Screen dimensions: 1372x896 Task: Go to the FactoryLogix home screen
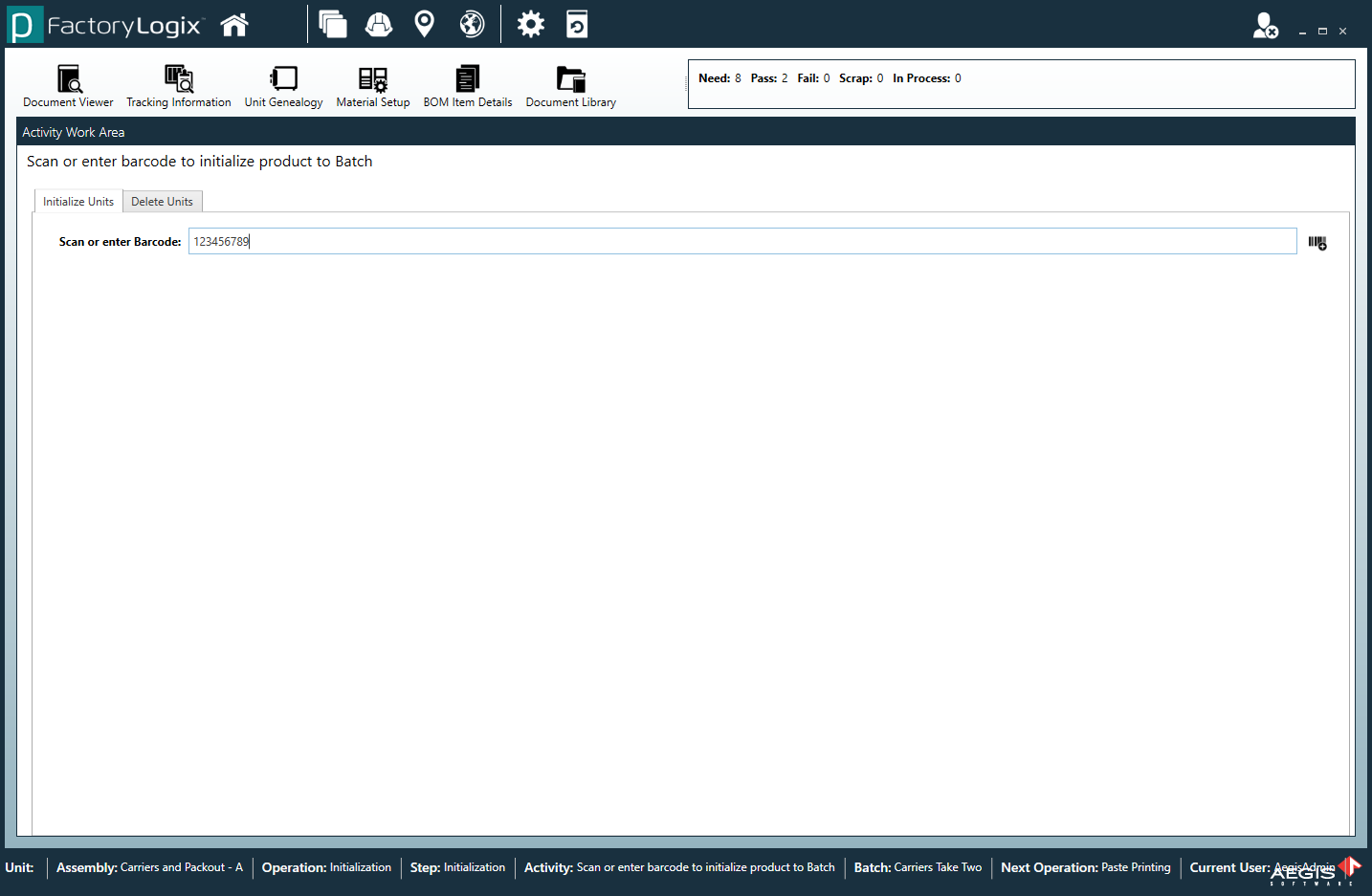[x=234, y=25]
